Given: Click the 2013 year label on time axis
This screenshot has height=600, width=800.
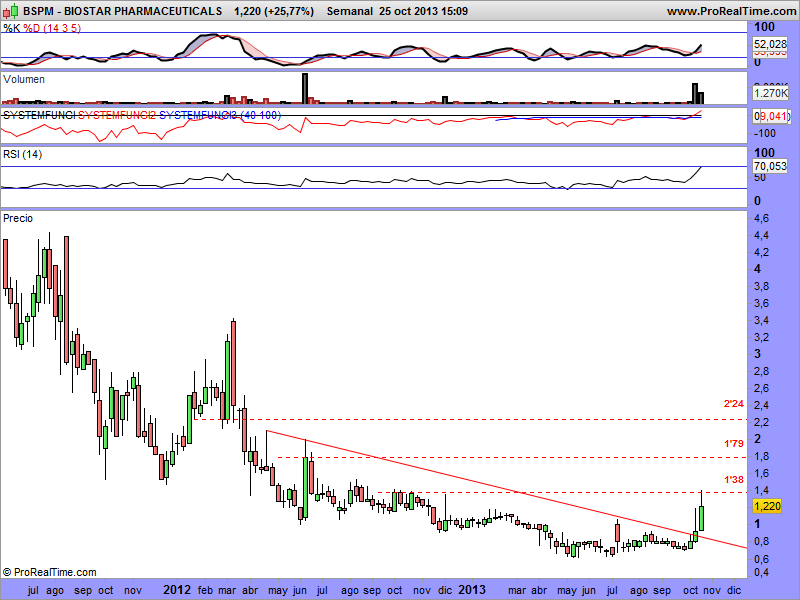Looking at the screenshot, I should (472, 590).
